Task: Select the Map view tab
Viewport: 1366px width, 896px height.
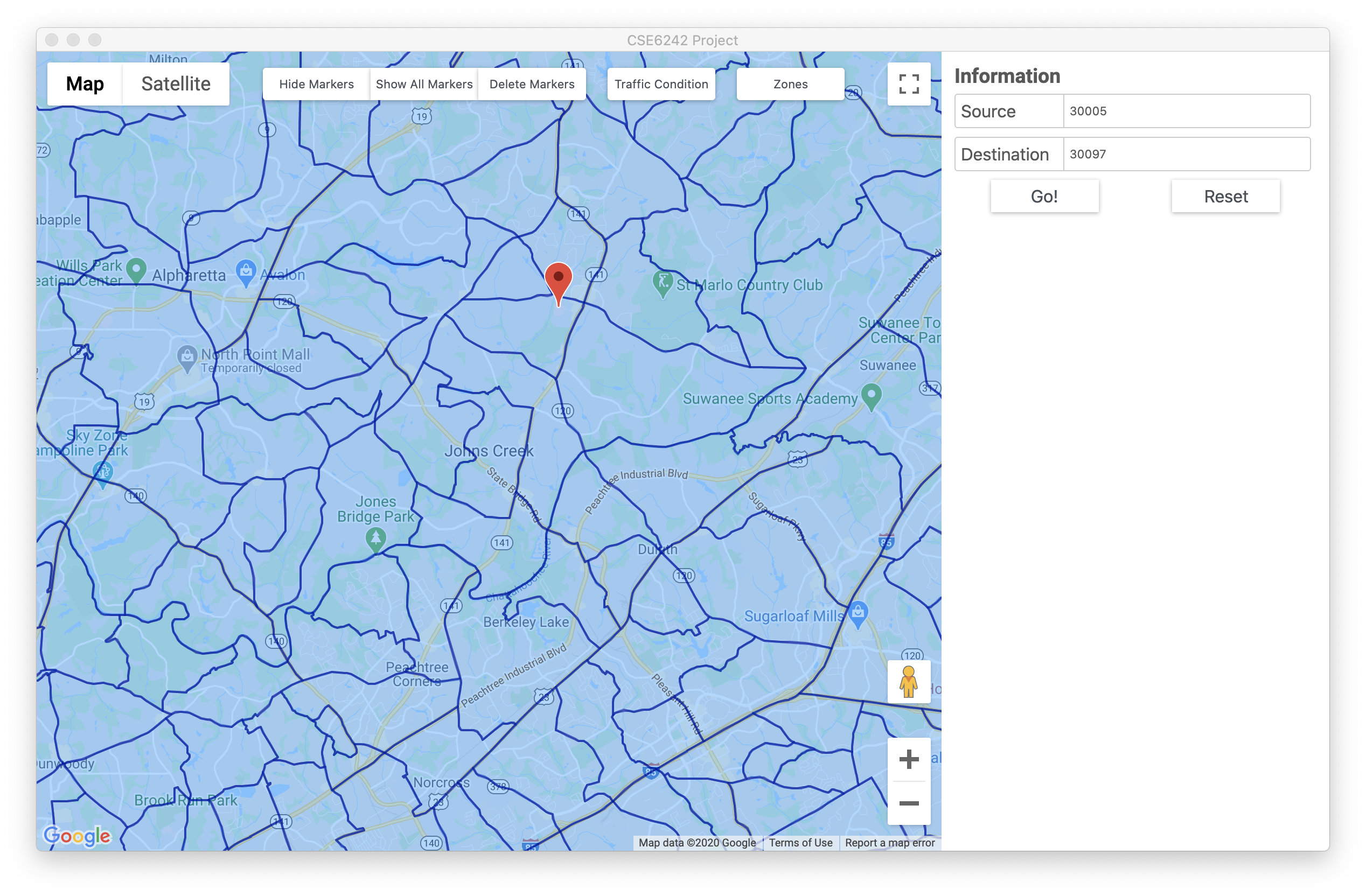Action: pos(85,84)
